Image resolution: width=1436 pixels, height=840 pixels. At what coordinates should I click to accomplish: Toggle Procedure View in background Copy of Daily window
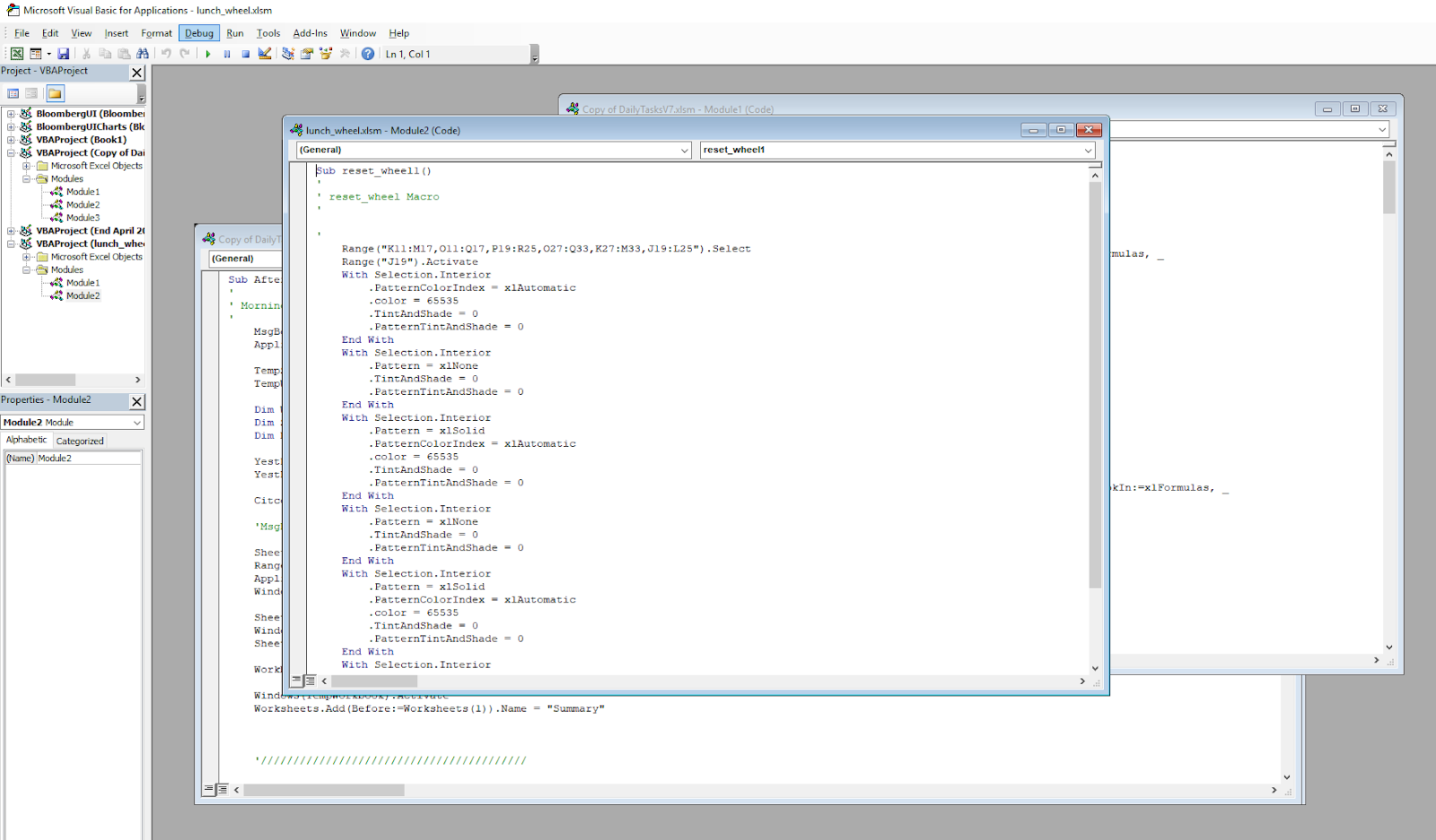pos(209,790)
